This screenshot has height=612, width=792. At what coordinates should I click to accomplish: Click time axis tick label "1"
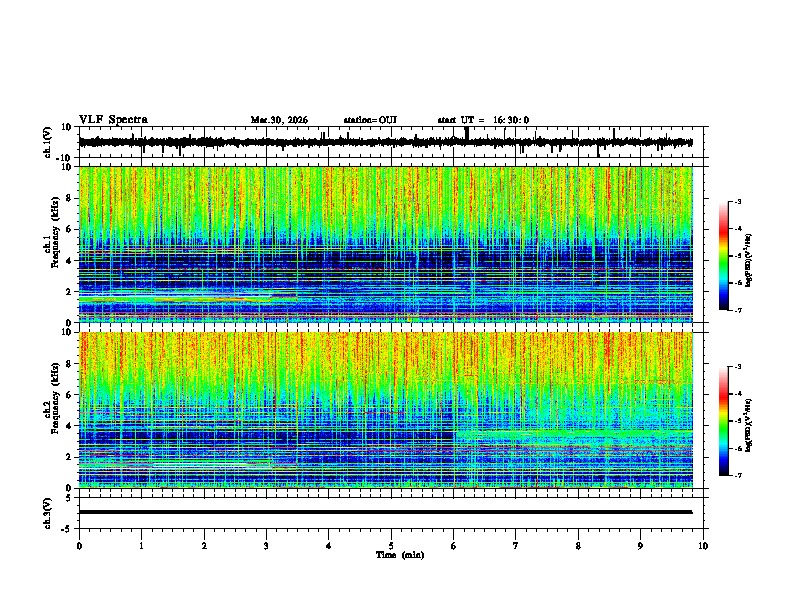tap(141, 546)
